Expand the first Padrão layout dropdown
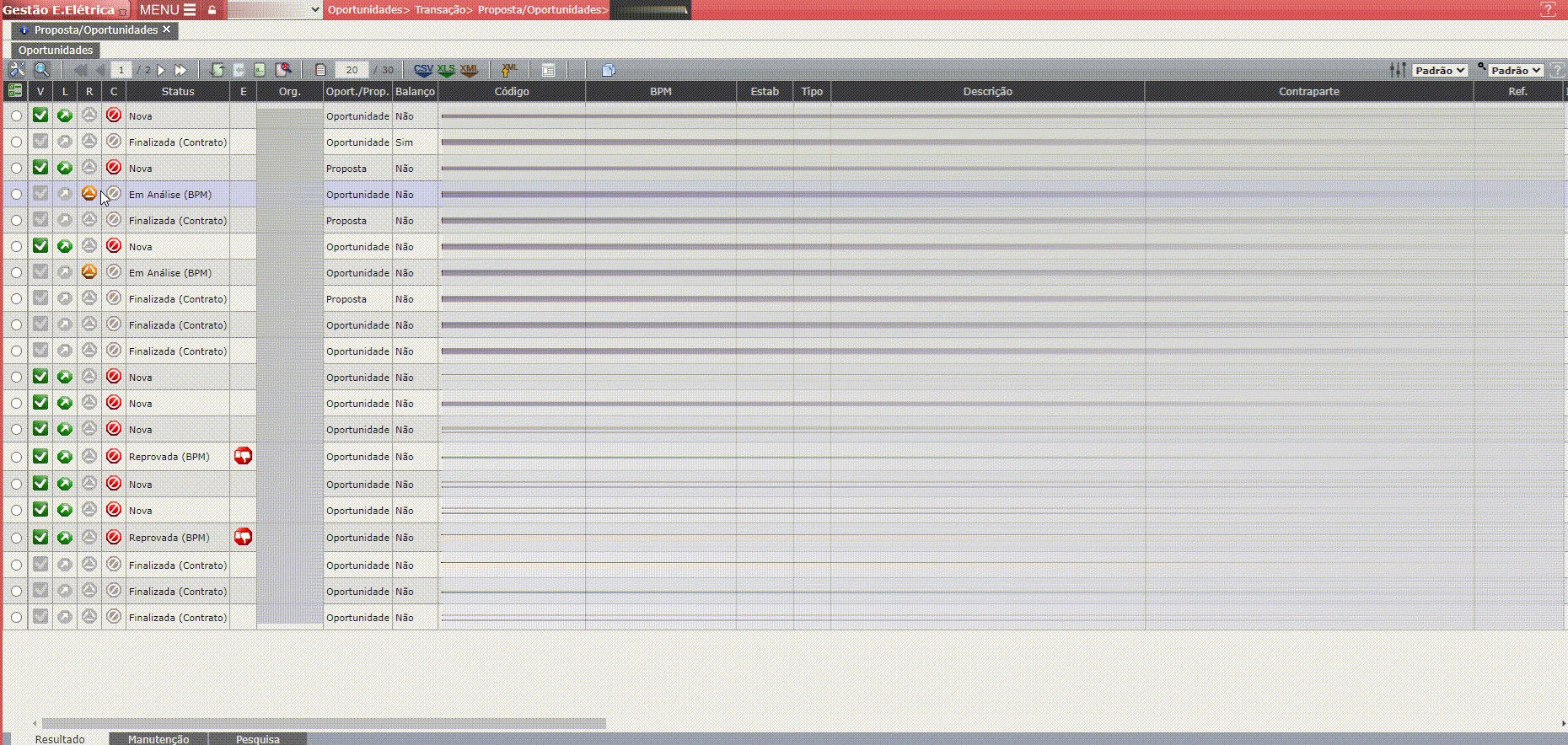1568x745 pixels. (1439, 71)
